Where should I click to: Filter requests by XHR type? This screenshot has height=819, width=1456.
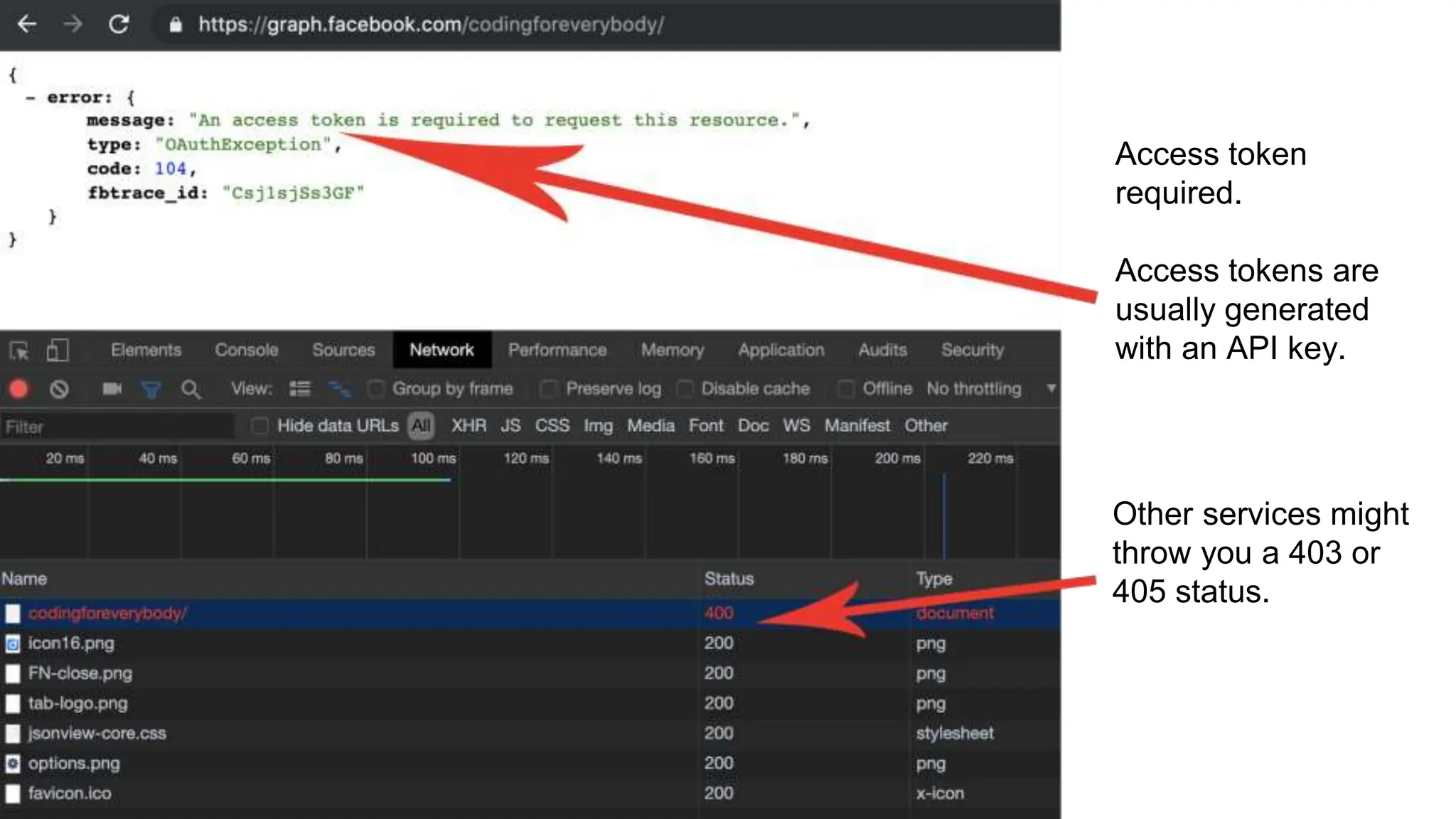point(469,426)
